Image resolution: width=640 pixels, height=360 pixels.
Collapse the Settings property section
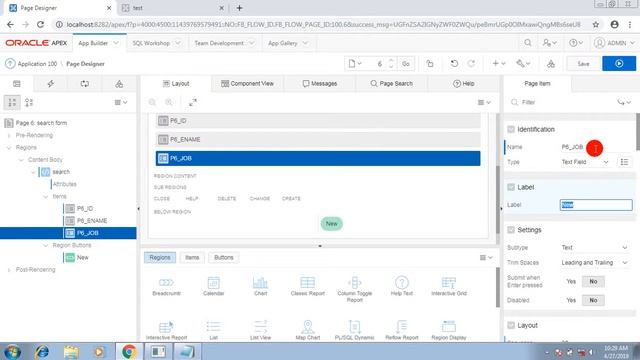coord(511,230)
